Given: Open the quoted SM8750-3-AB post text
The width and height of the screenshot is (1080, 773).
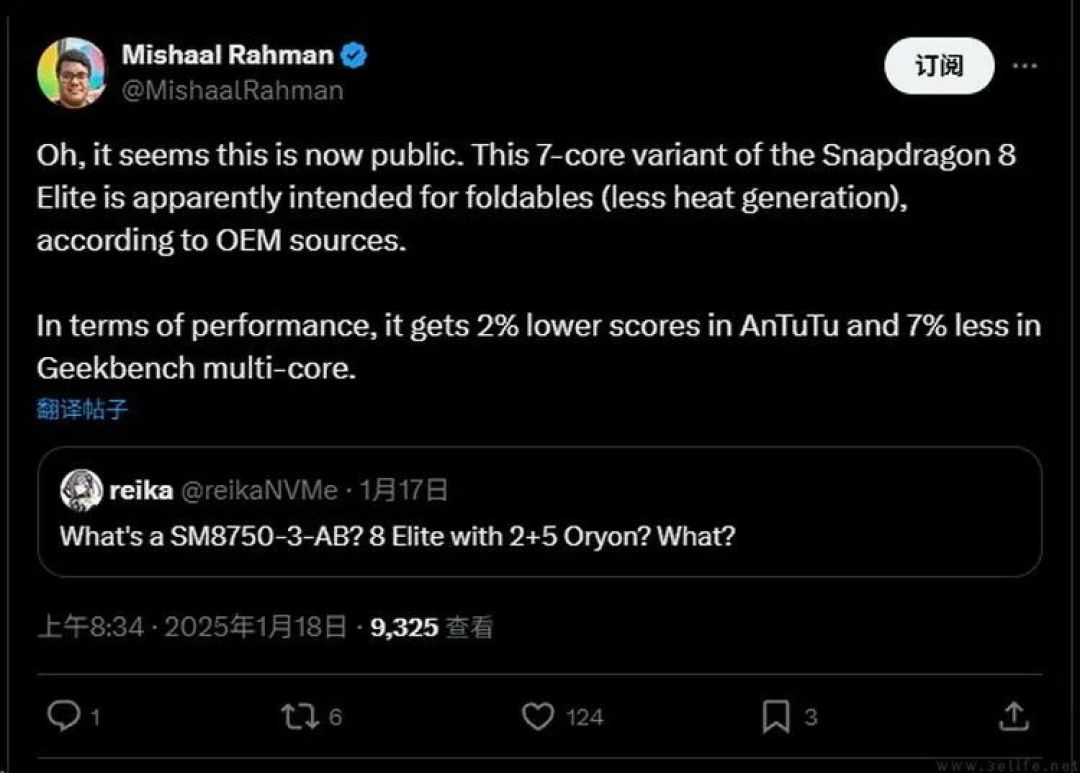Looking at the screenshot, I should tap(397, 536).
